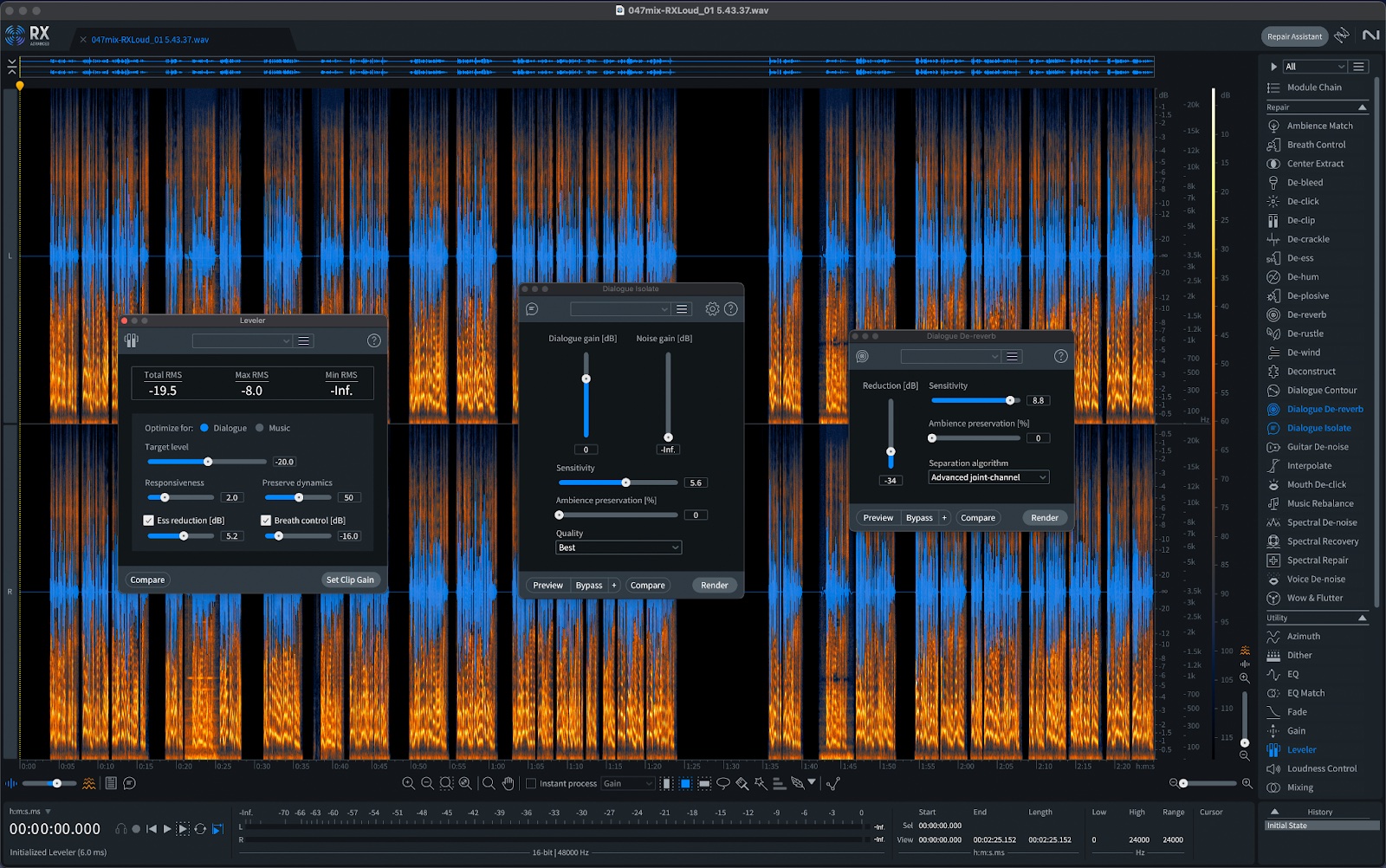The width and height of the screenshot is (1386, 868).
Task: Select the Music optimize radio button
Action: pos(260,428)
